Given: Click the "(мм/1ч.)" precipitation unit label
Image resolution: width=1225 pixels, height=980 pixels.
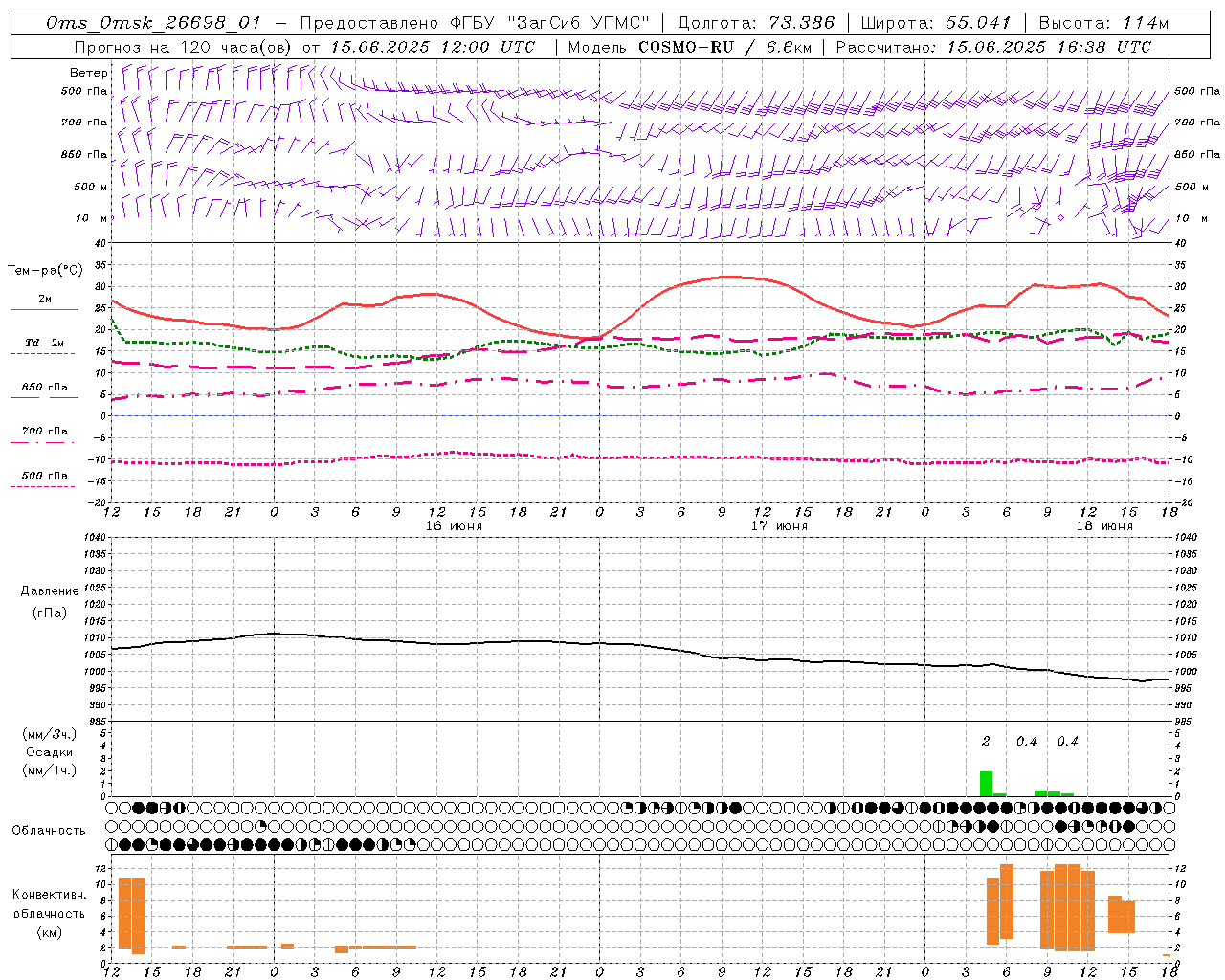Looking at the screenshot, I should [49, 770].
